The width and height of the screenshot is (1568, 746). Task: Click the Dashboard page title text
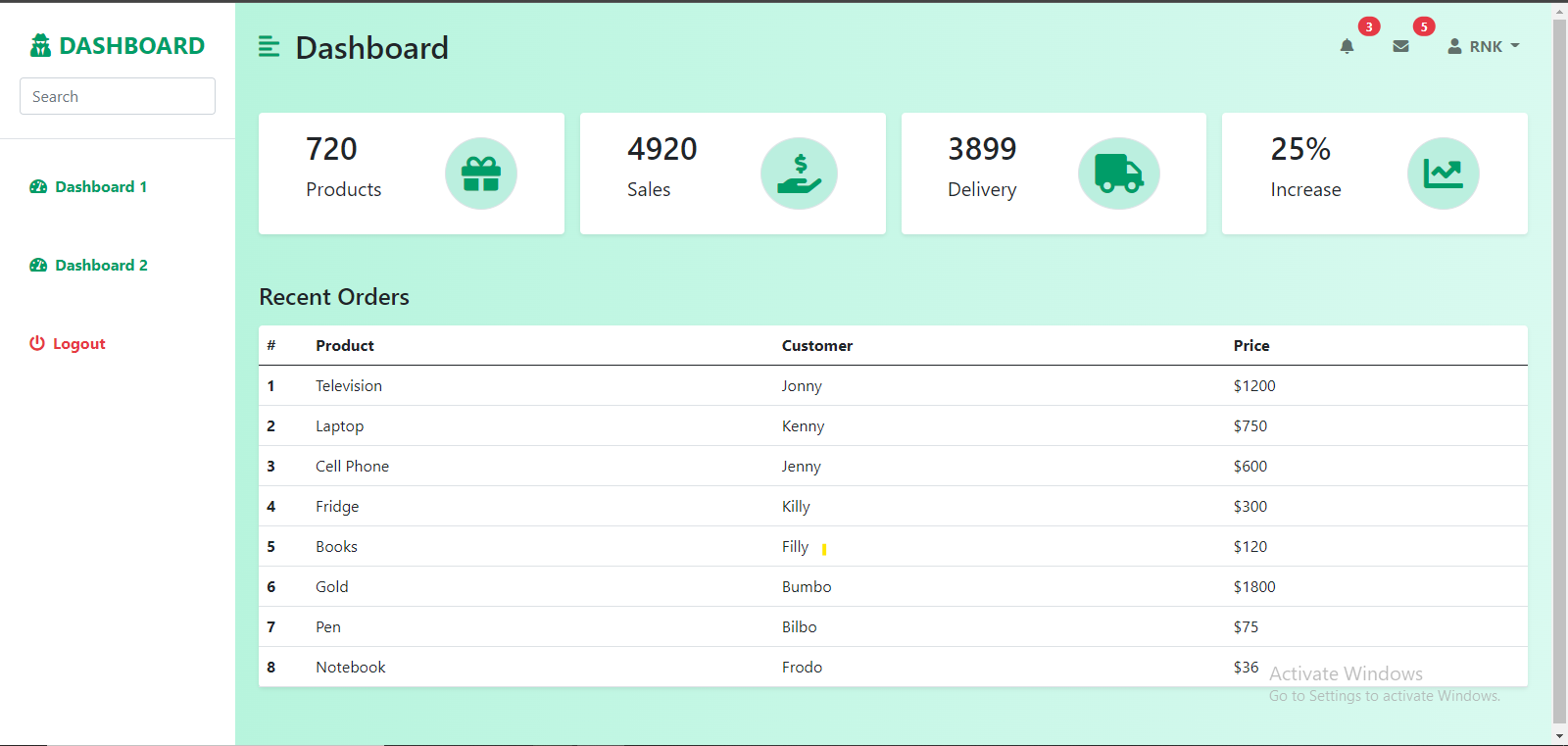(372, 47)
